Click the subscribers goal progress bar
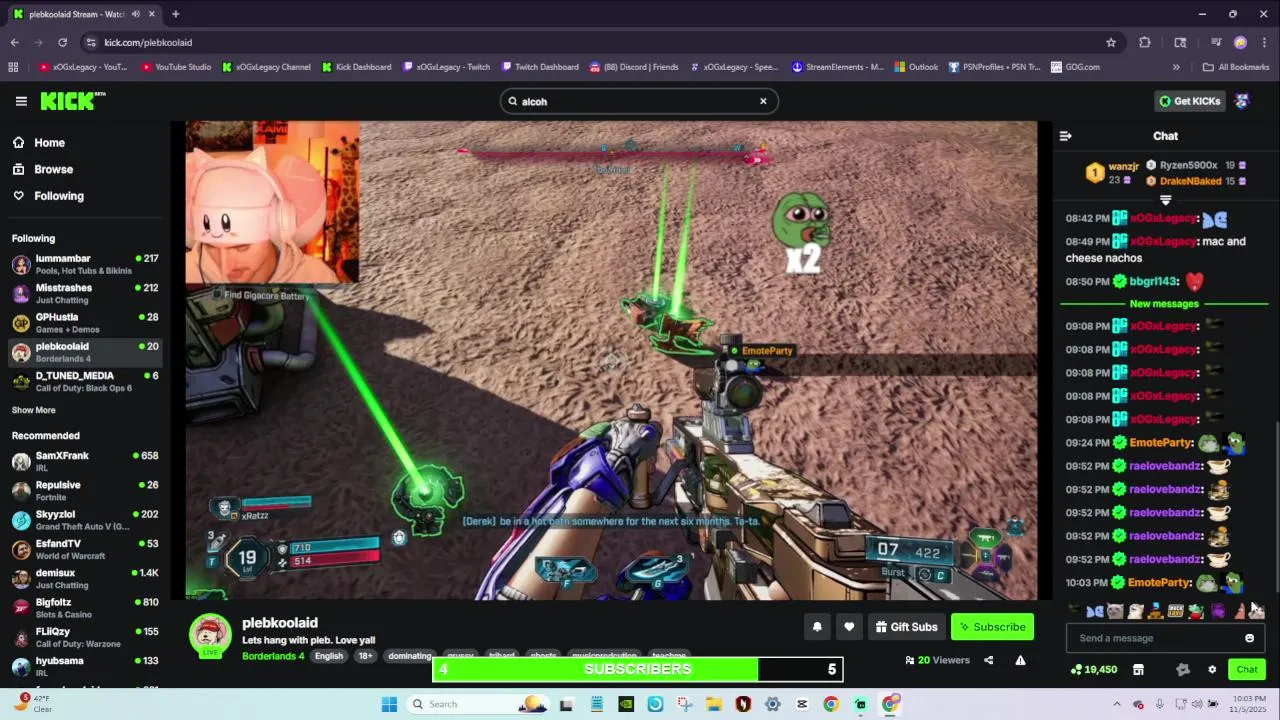Image resolution: width=1280 pixels, height=720 pixels. coord(637,669)
